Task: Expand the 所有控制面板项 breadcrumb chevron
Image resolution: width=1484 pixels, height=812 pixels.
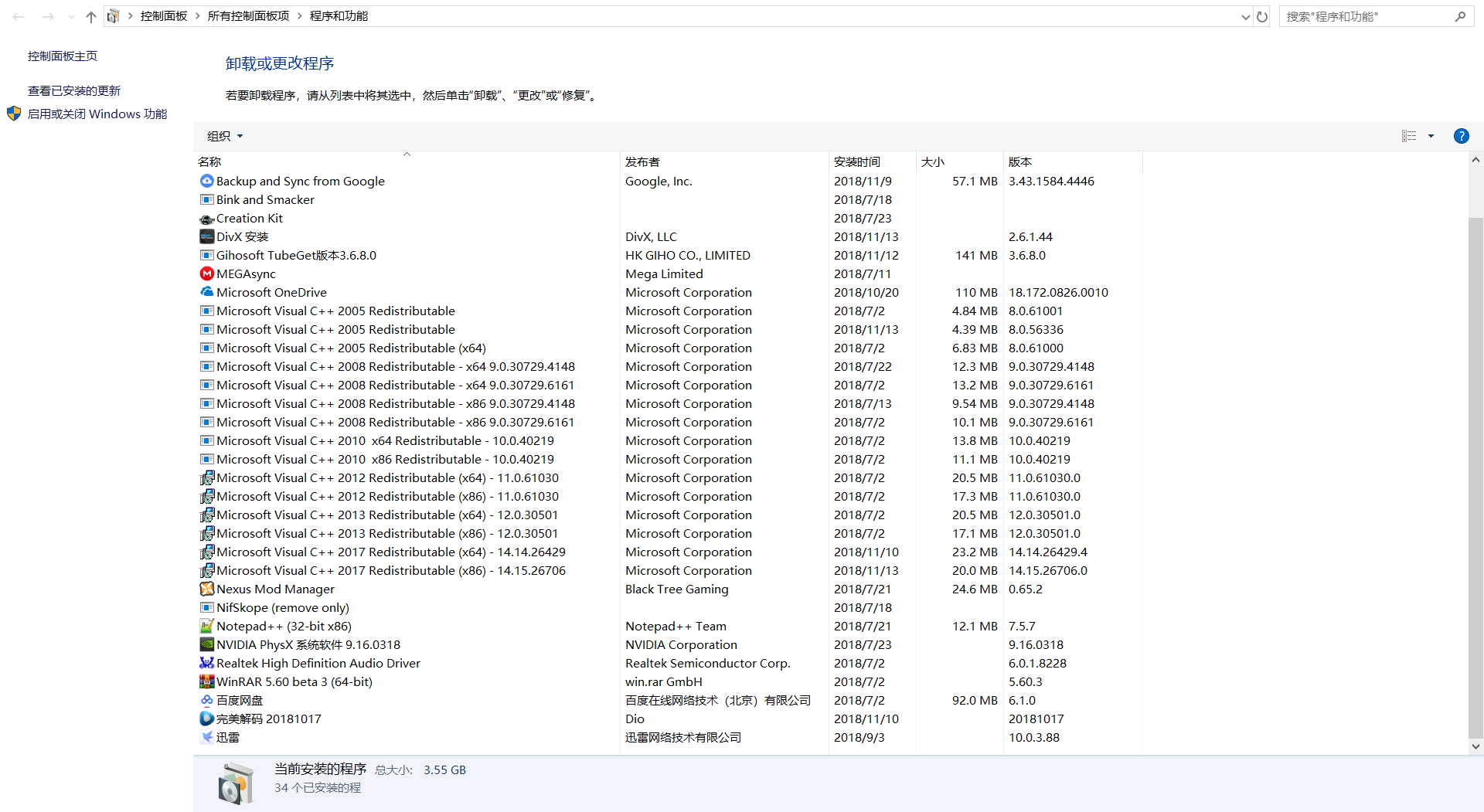Action: [x=299, y=16]
